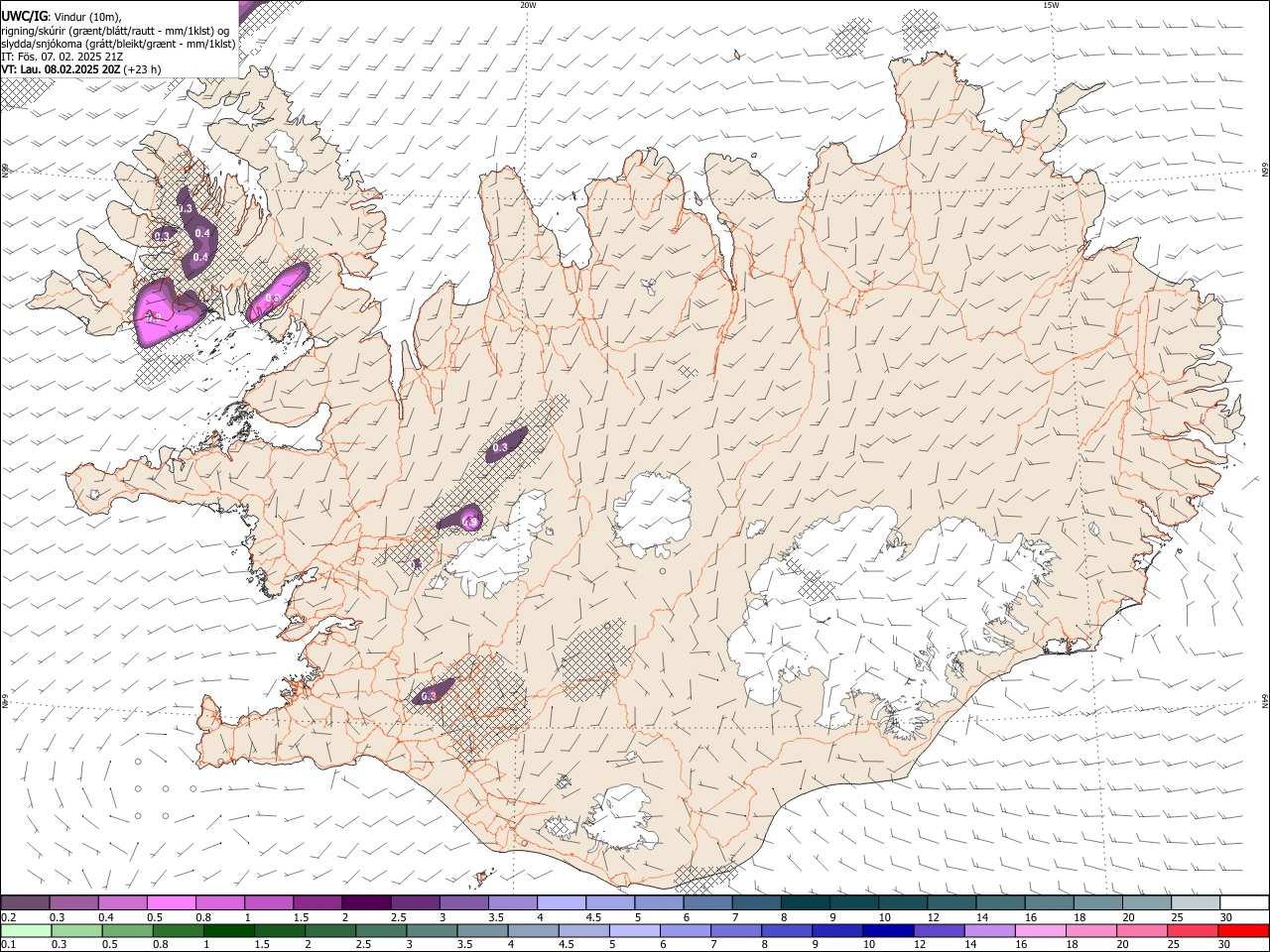Click the lower legend swatch starting at 0.5

[127, 931]
